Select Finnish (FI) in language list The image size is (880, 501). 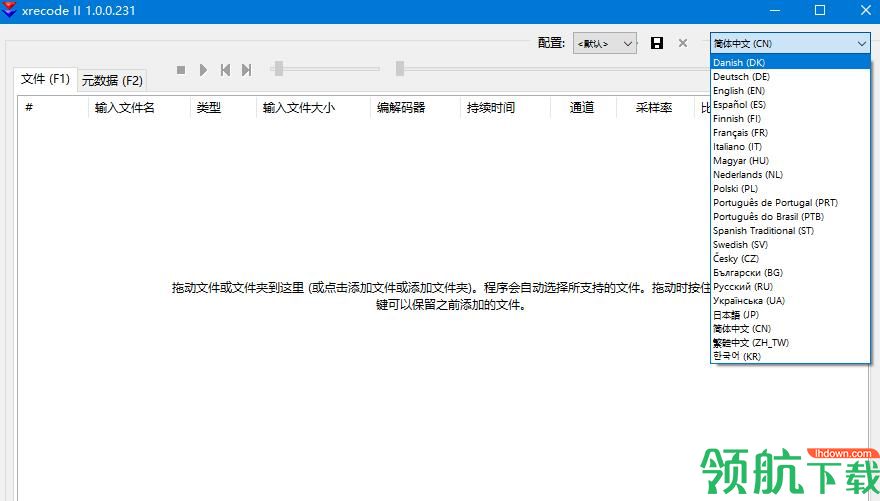pos(790,118)
